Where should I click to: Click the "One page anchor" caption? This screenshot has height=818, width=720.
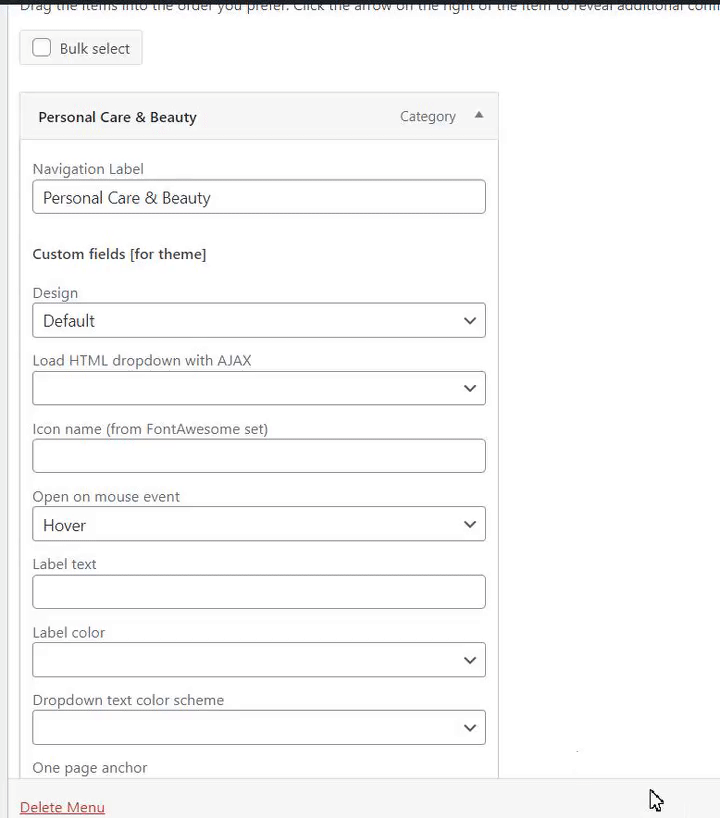90,768
